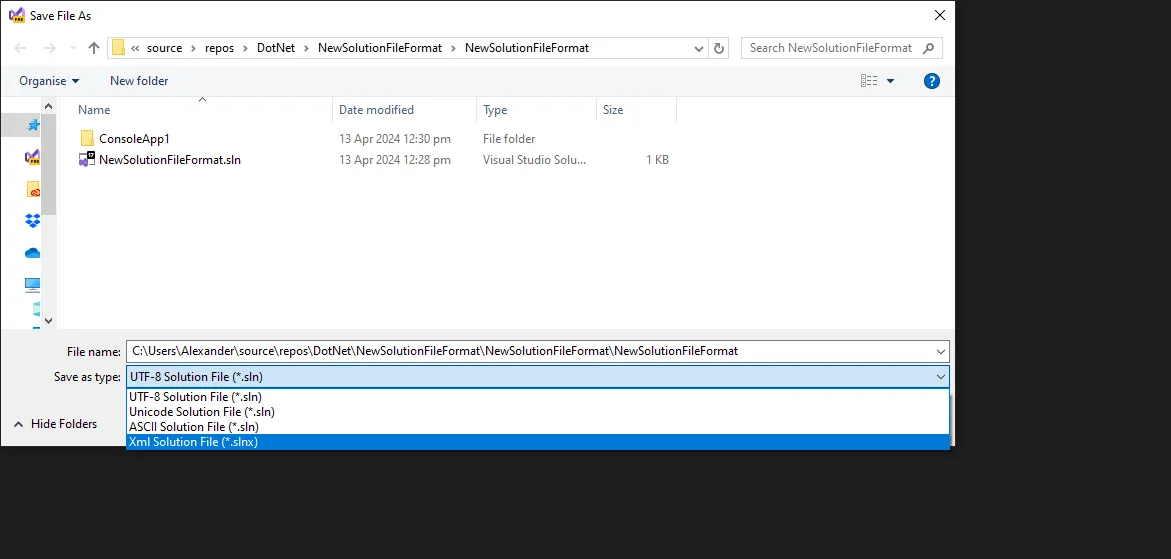Change view layout icon
This screenshot has height=559, width=1171.
[x=869, y=81]
